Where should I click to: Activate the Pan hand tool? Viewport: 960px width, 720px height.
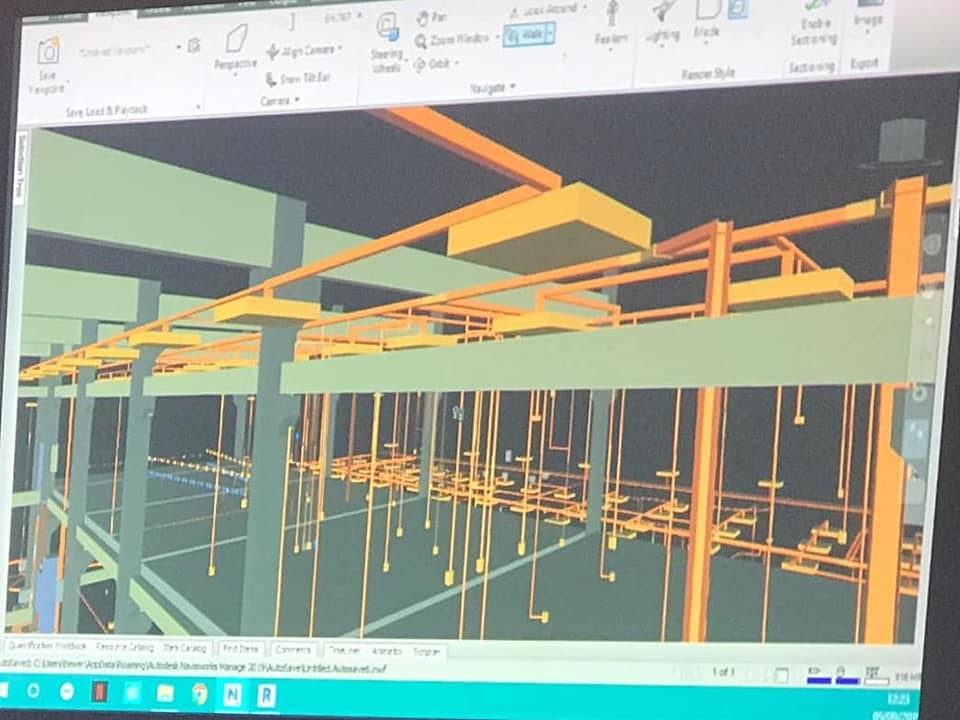[x=431, y=18]
